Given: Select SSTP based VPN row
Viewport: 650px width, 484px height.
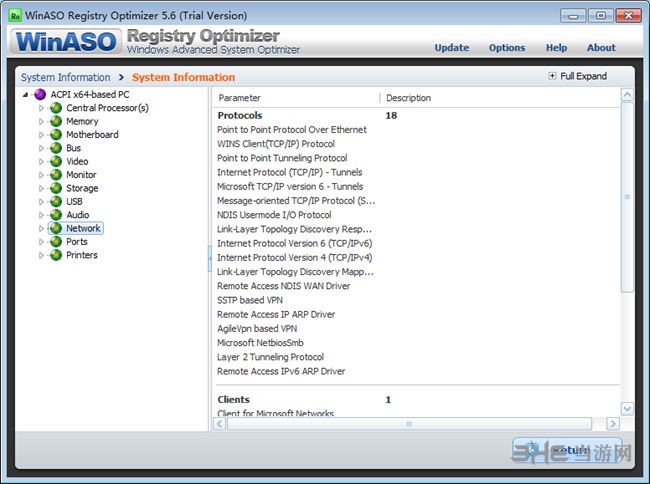Looking at the screenshot, I should pos(417,300).
